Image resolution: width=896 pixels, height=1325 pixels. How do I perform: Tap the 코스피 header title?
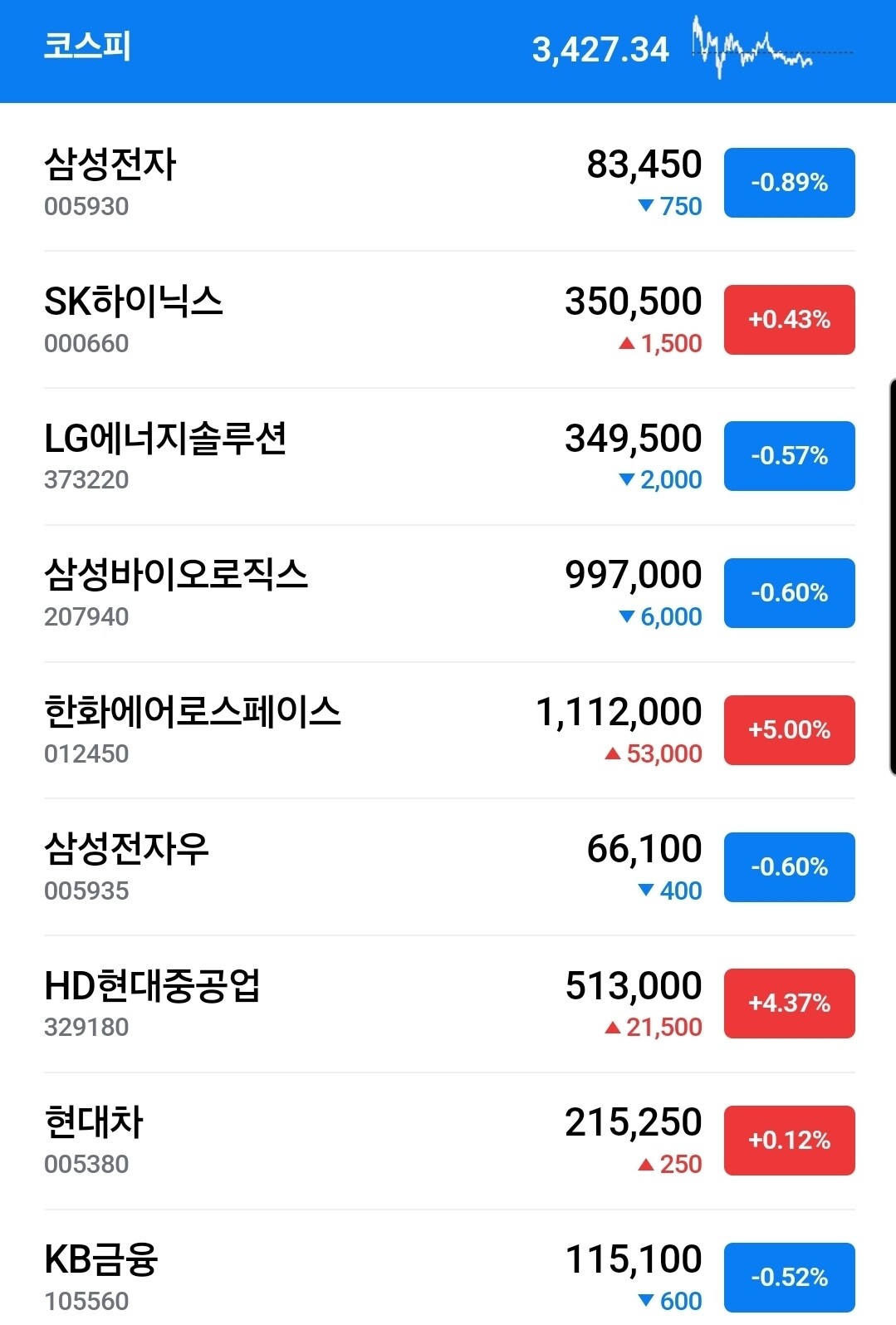(87, 47)
